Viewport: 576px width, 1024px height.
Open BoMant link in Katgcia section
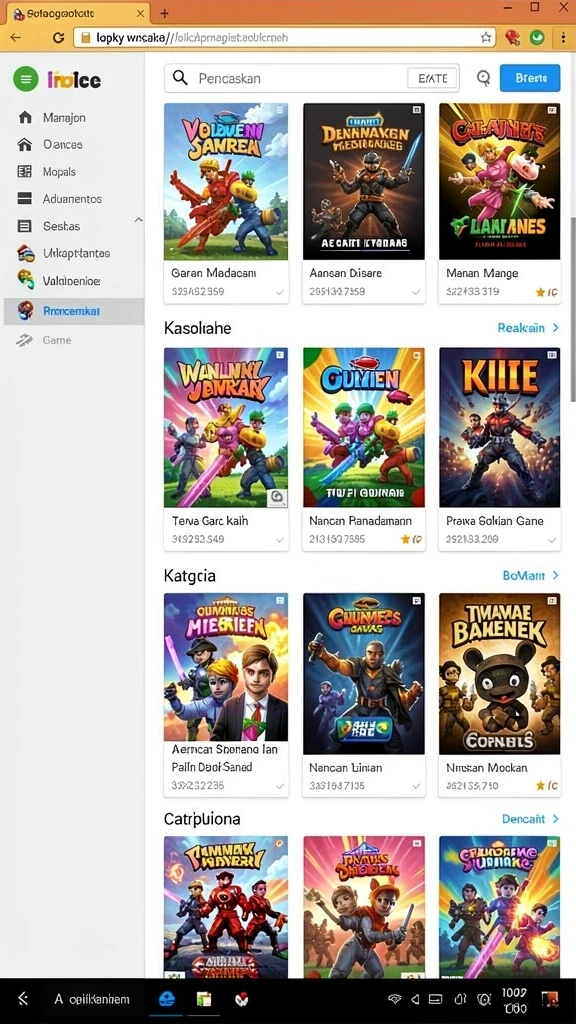[524, 575]
